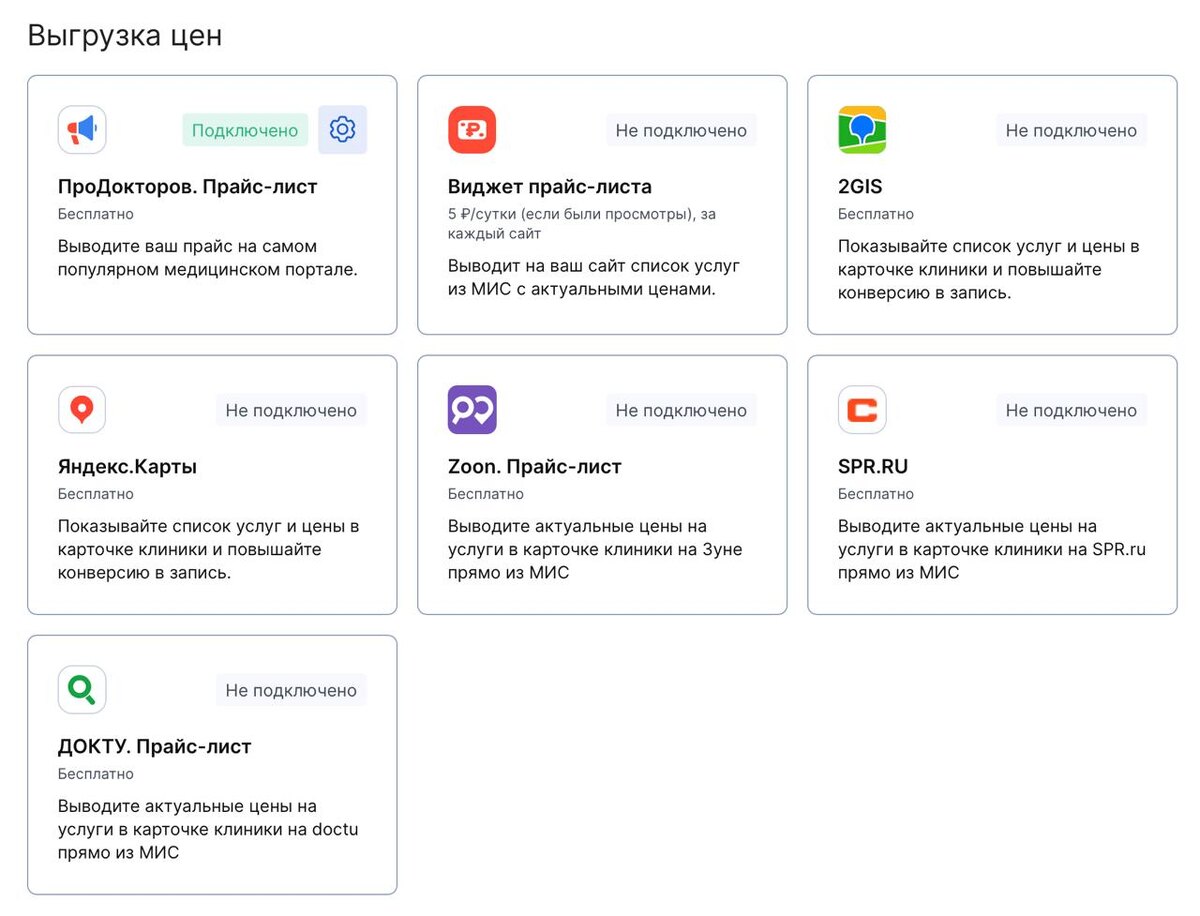
Task: Open the 2GIS card title
Action: 860,187
